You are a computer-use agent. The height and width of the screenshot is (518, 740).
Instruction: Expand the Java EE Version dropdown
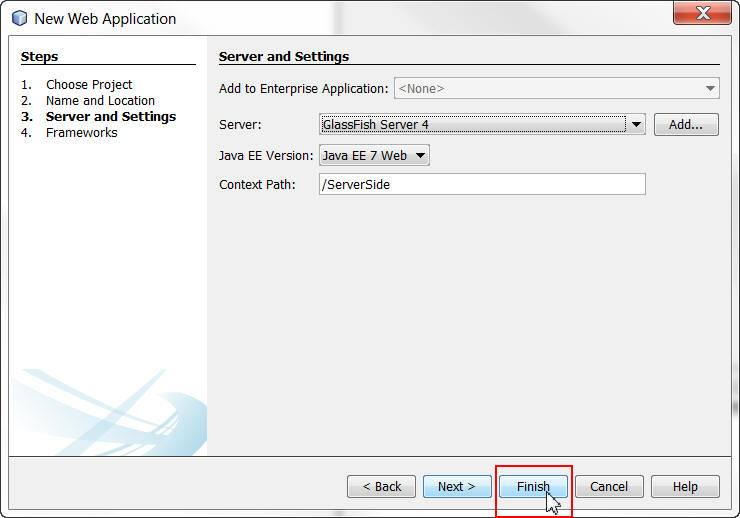click(x=421, y=155)
